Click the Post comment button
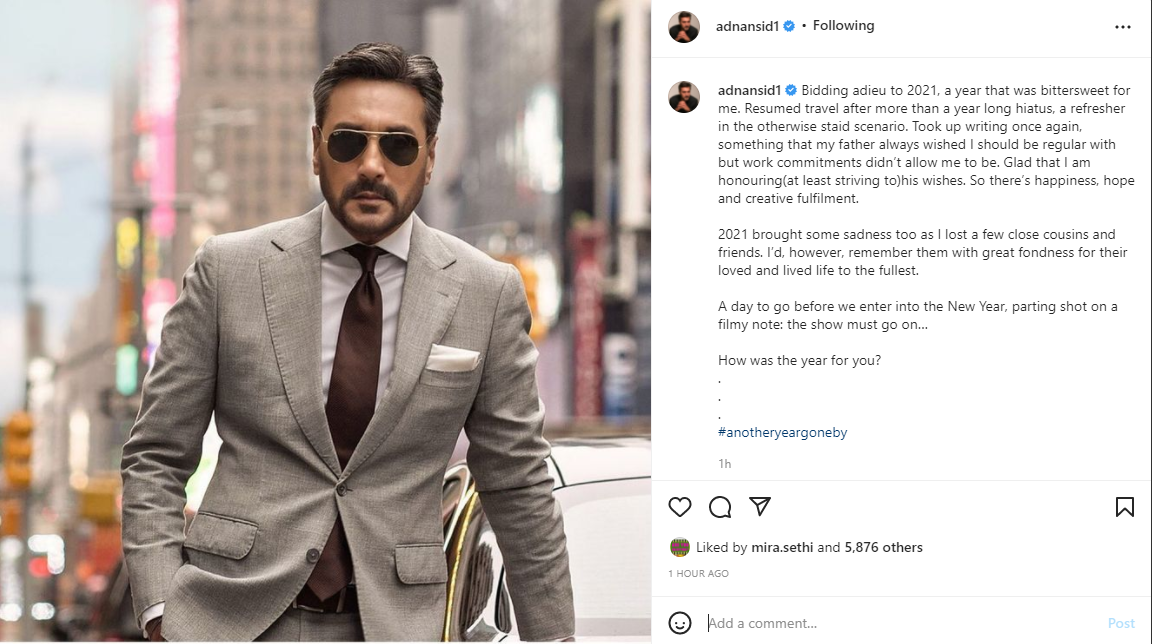Viewport: 1152px width, 644px height. pos(1121,623)
